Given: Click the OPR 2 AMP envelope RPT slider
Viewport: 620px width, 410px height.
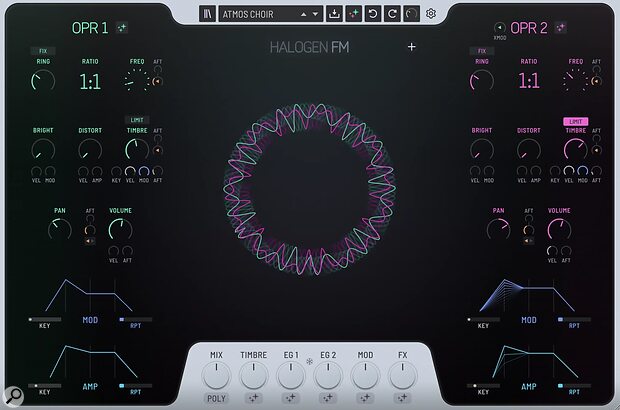Looking at the screenshot, I should (x=574, y=385).
